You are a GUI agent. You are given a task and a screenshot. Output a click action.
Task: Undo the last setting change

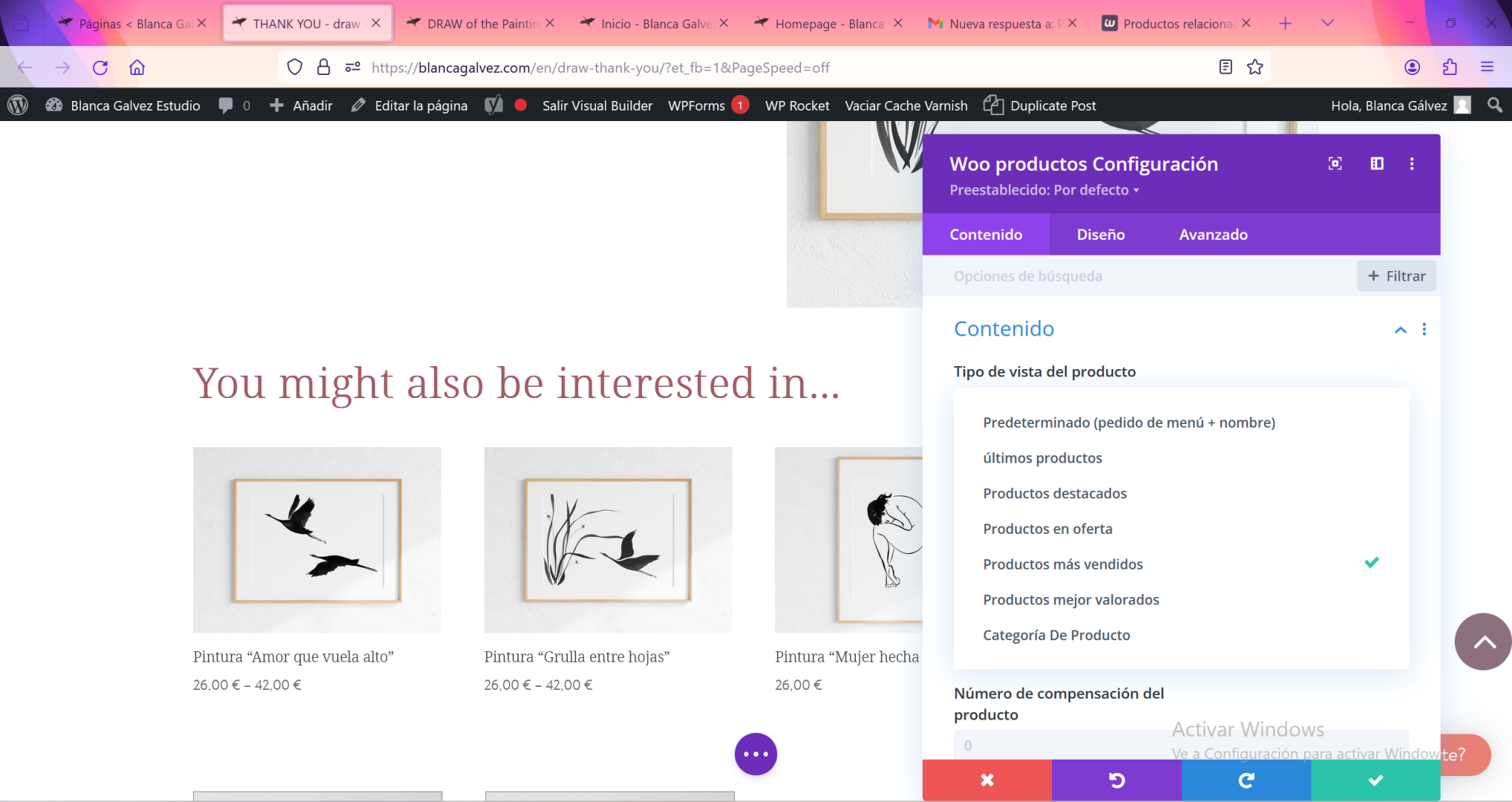[1116, 780]
